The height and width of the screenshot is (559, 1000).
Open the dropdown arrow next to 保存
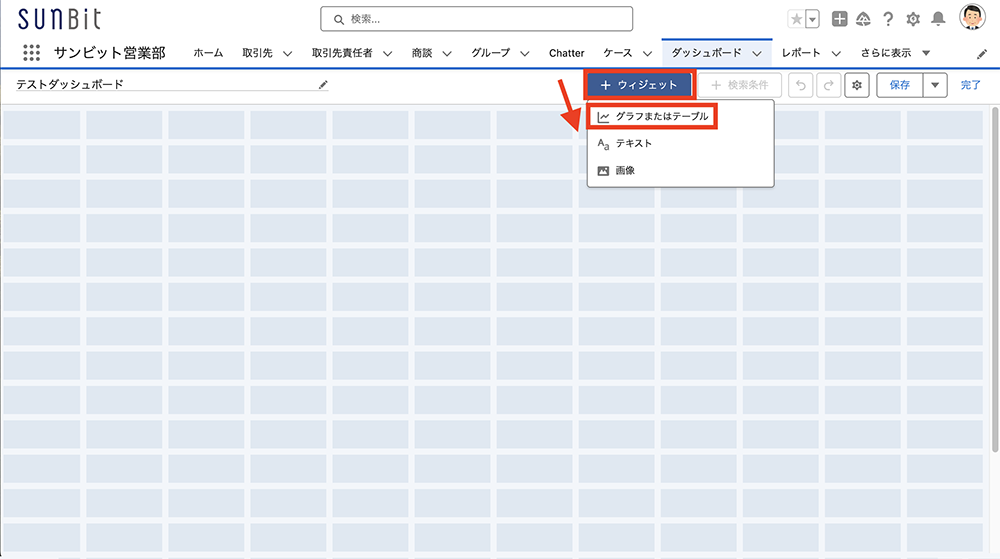[935, 85]
